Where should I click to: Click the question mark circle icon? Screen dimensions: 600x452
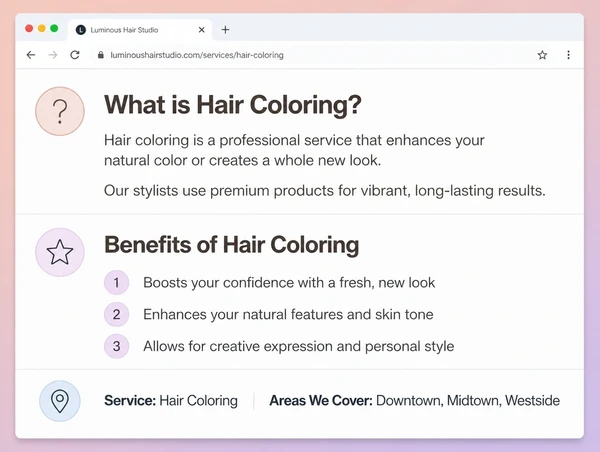60,111
